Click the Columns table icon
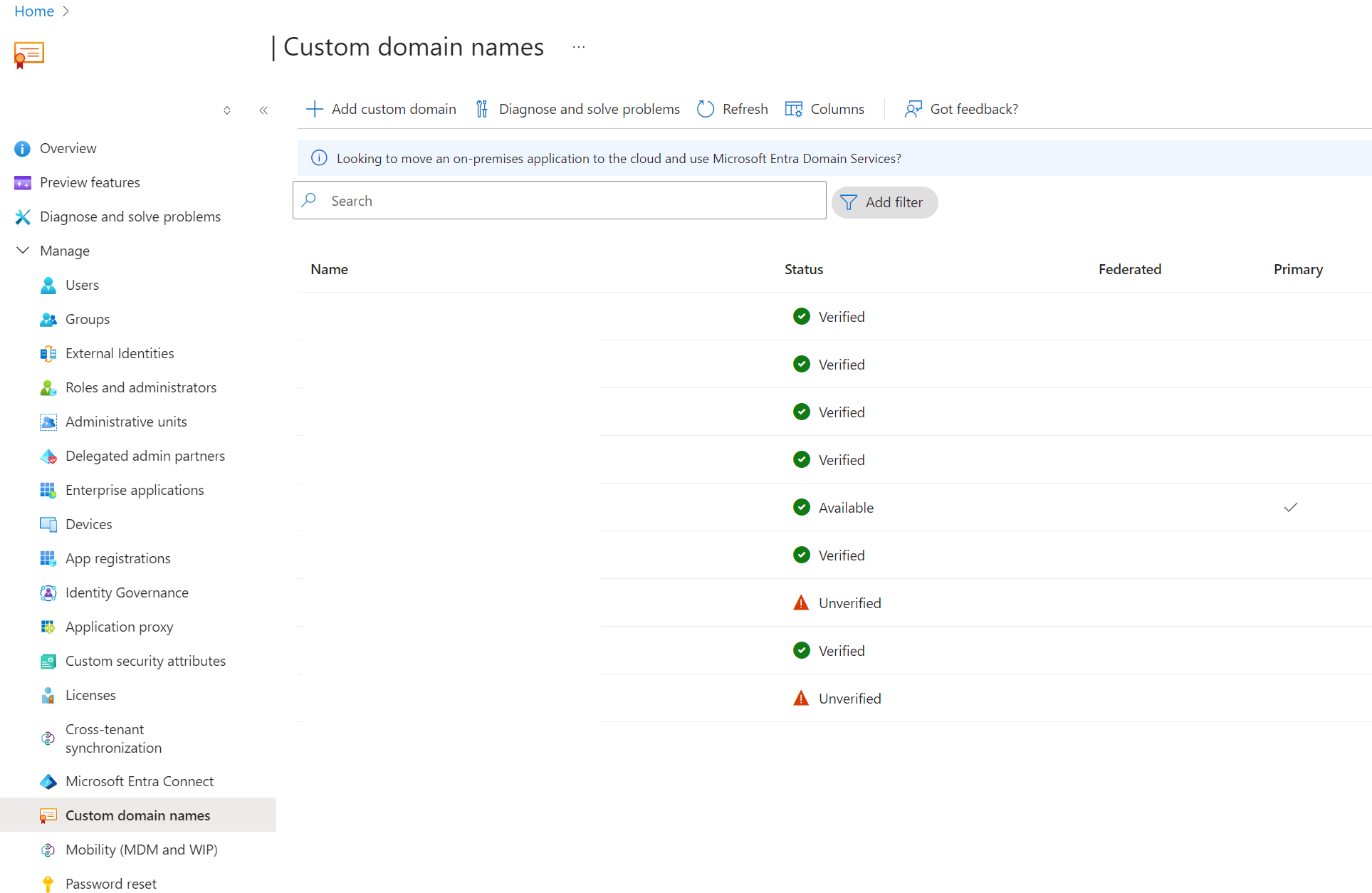The width and height of the screenshot is (1372, 893). click(794, 109)
